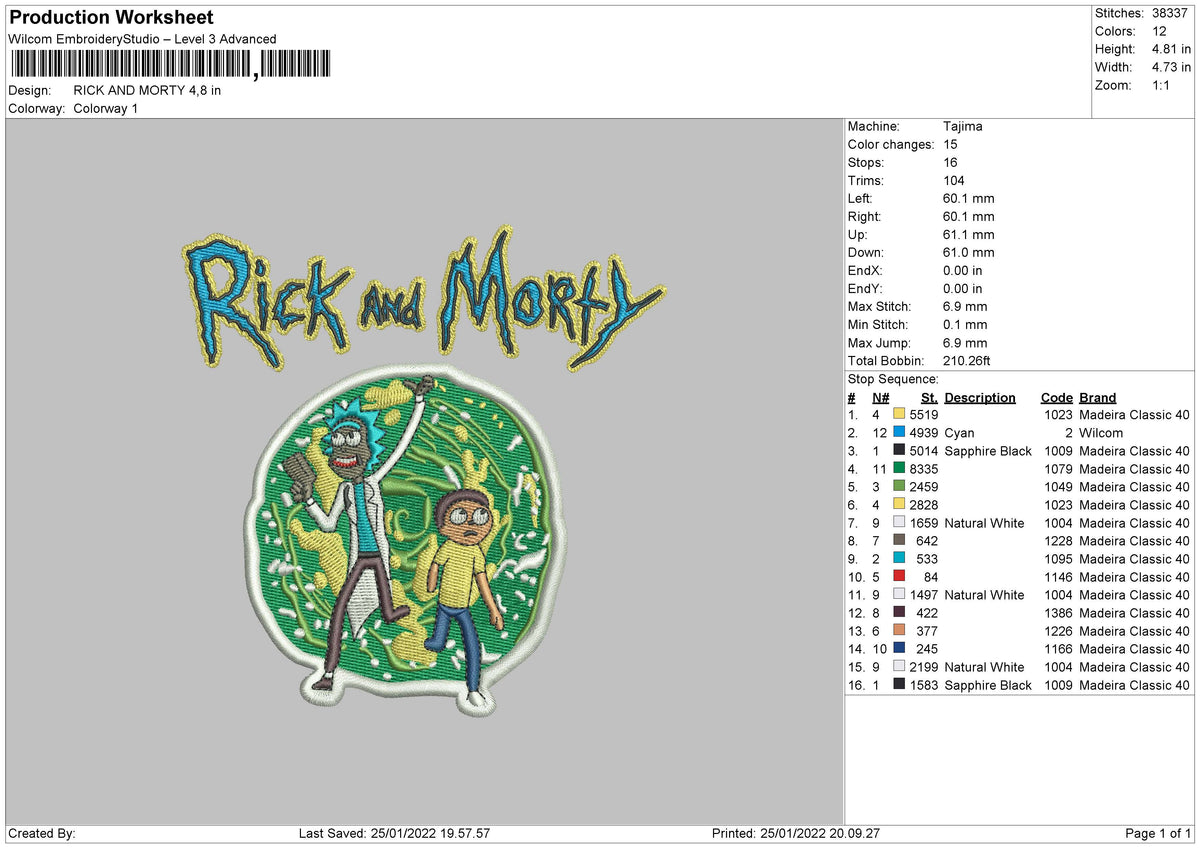Click the cyan swatch in stop 2
This screenshot has width=1200, height=848.
(899, 433)
